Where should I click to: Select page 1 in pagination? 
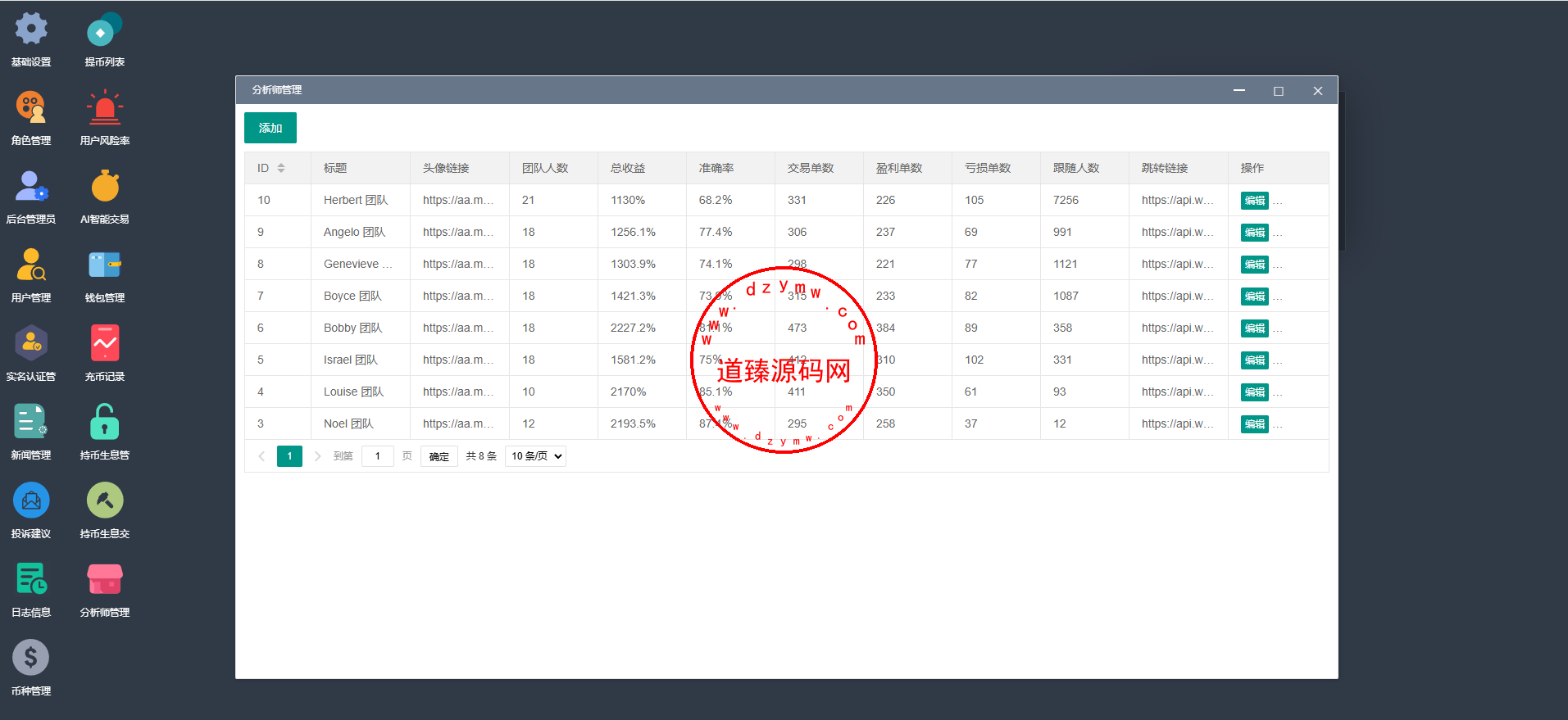tap(289, 456)
